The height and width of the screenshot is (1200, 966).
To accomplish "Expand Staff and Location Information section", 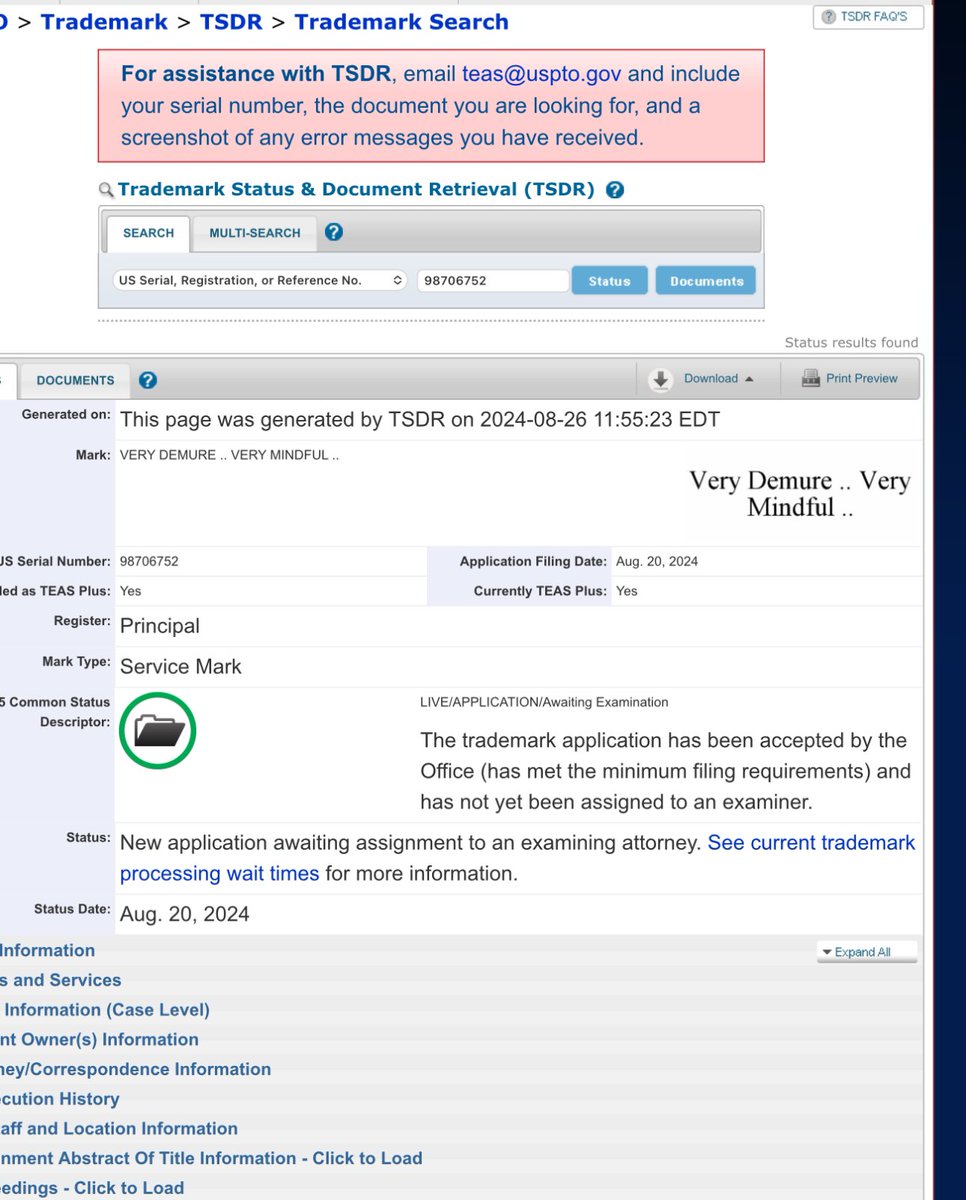I will tap(119, 1128).
